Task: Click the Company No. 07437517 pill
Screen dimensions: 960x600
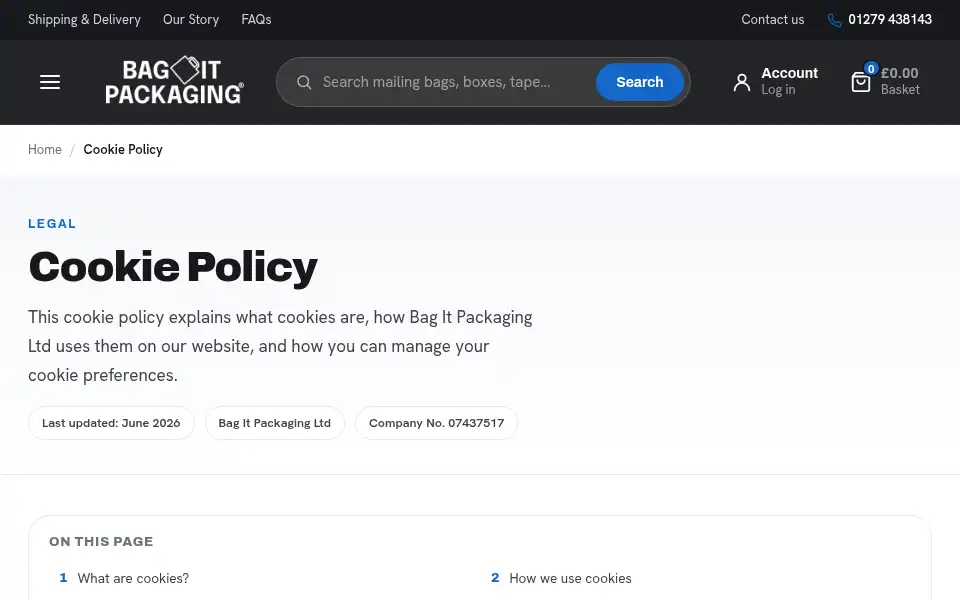Action: click(436, 423)
